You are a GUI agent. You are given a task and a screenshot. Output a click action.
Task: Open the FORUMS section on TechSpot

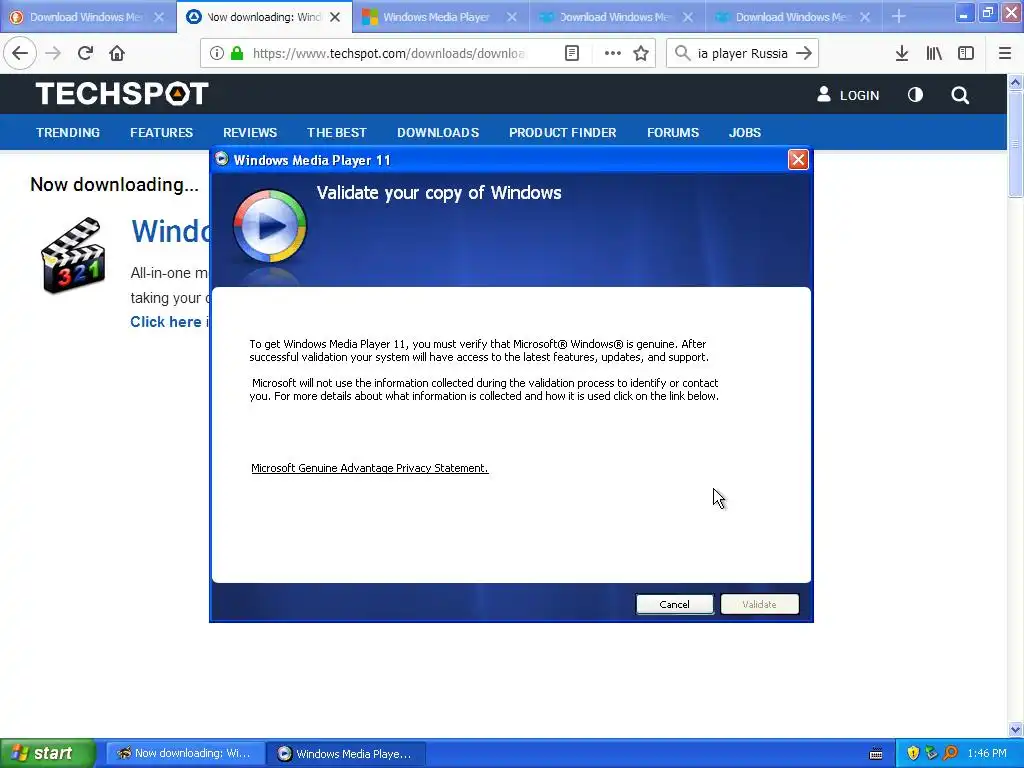point(673,133)
